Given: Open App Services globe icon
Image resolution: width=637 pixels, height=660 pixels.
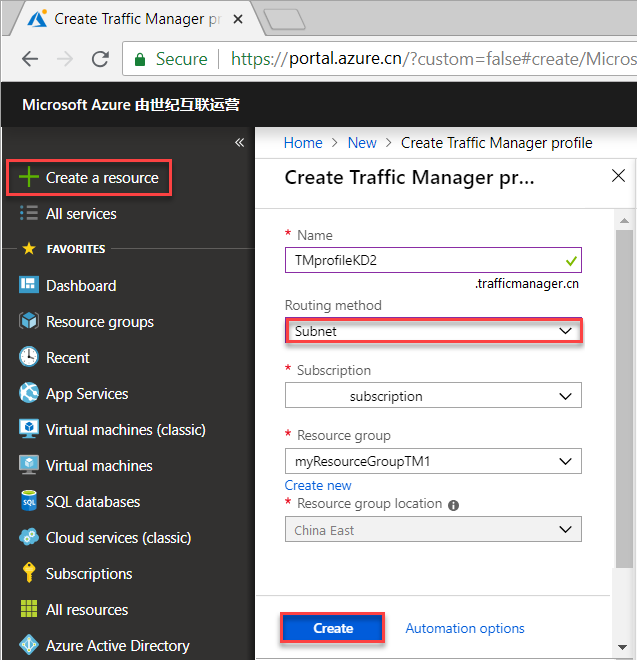Looking at the screenshot, I should coord(29,393).
